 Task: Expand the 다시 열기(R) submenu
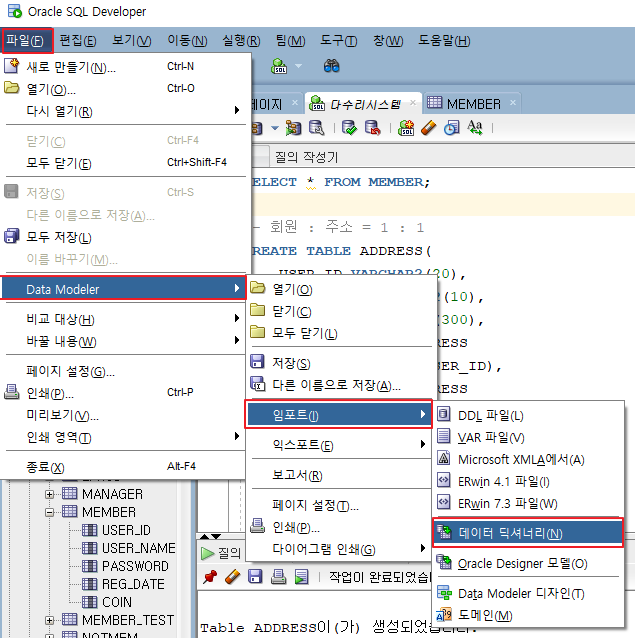125,111
